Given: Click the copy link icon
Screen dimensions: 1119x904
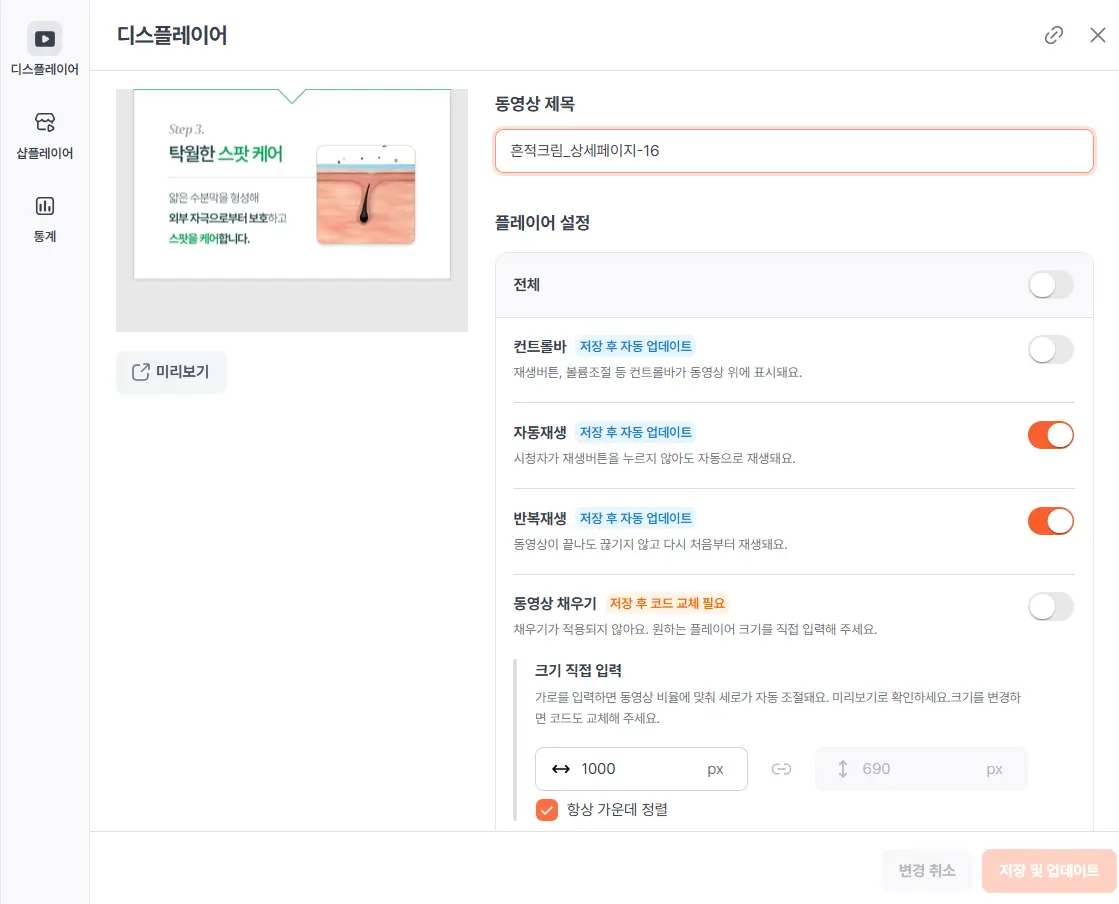Looking at the screenshot, I should click(1053, 36).
